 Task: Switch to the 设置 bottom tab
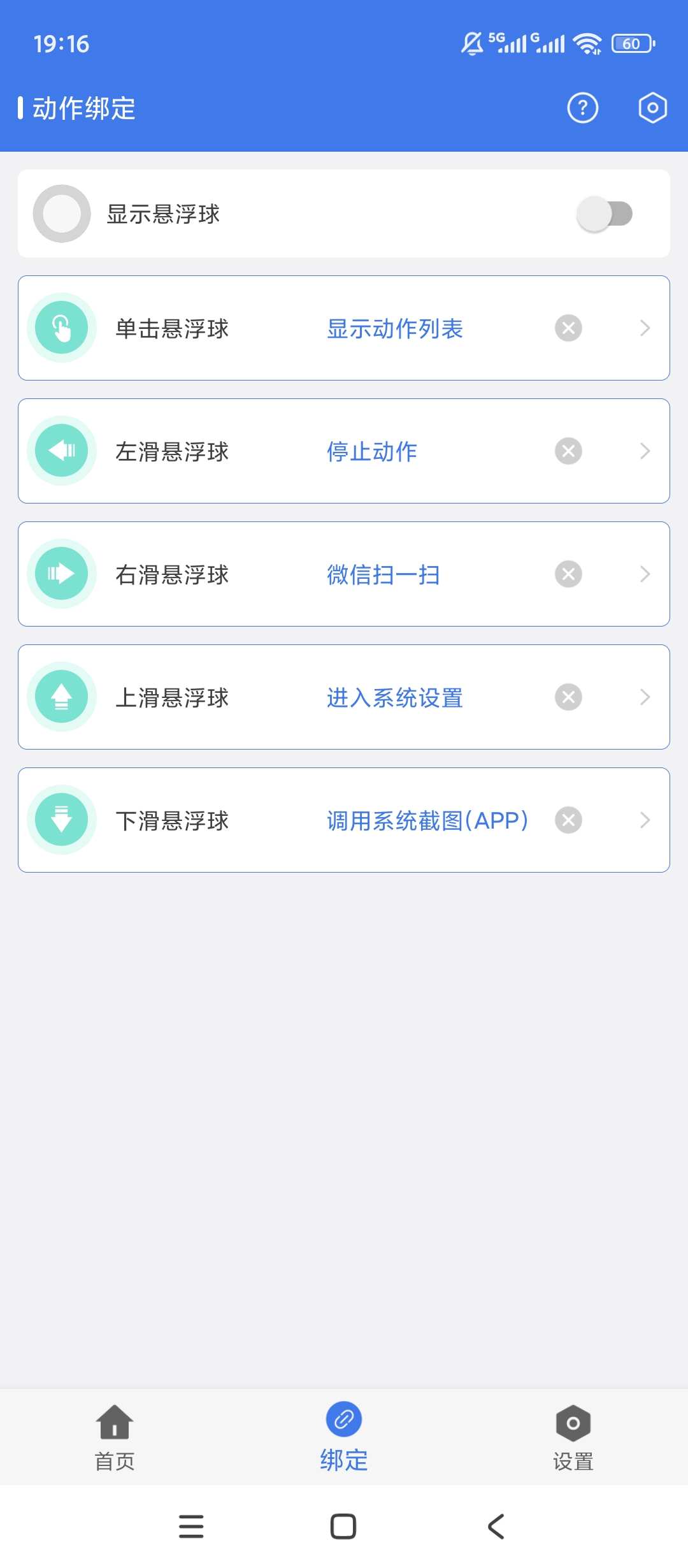point(573,1437)
